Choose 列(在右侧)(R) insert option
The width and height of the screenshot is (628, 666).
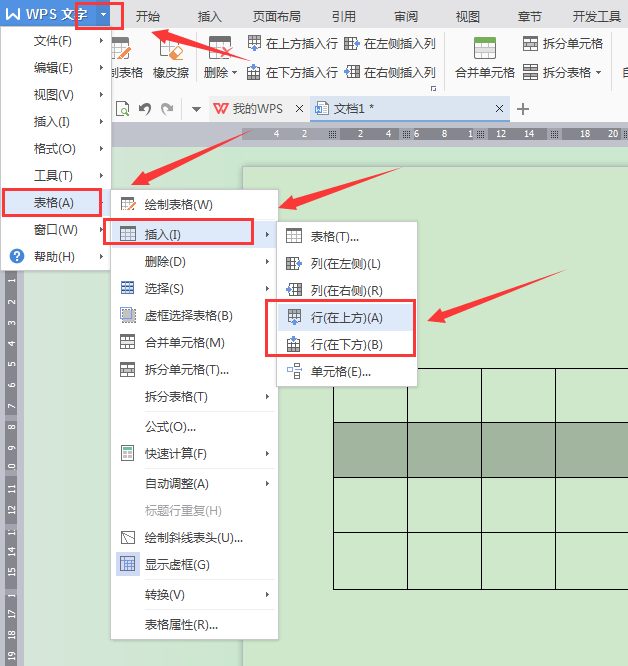point(347,291)
